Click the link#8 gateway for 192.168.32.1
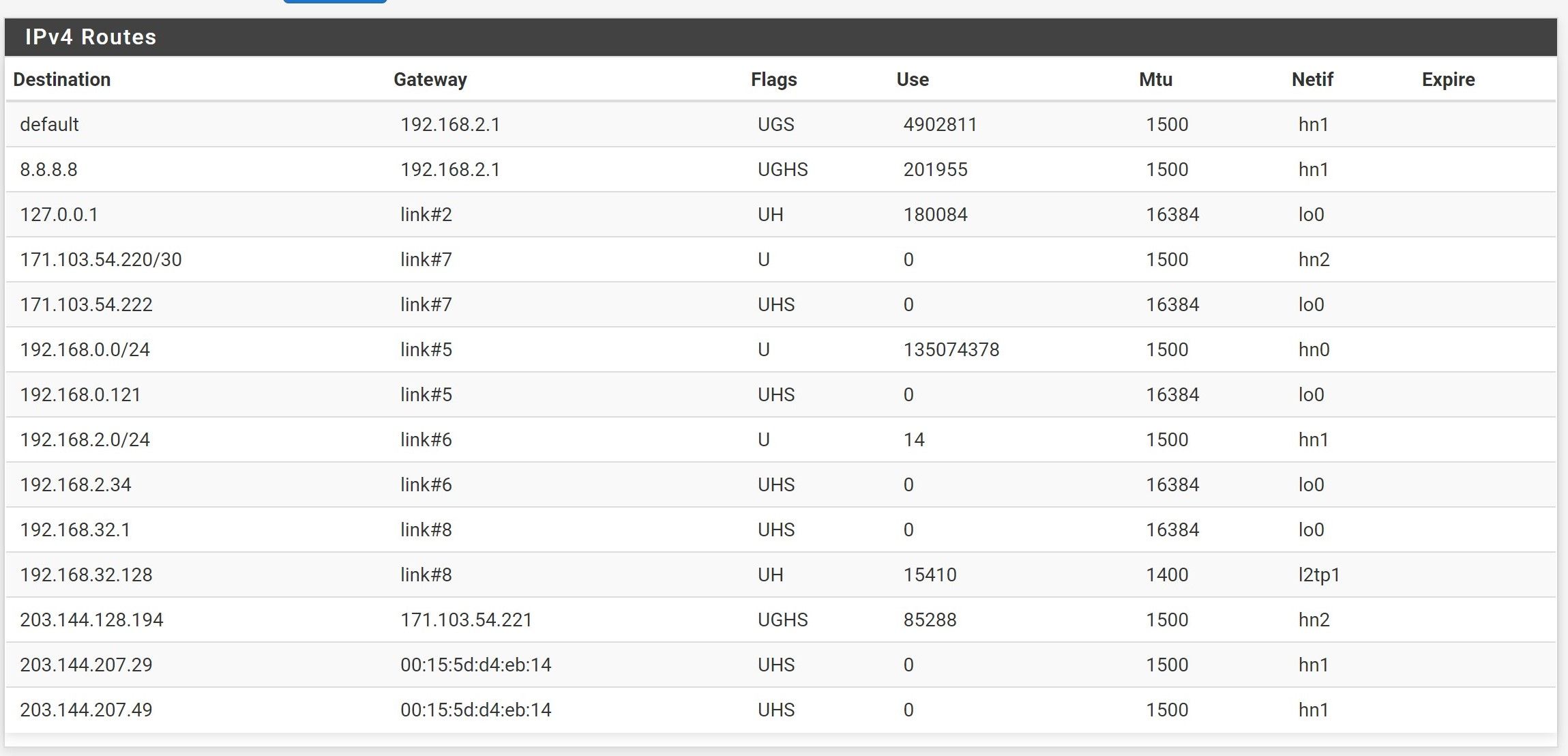 coord(426,530)
